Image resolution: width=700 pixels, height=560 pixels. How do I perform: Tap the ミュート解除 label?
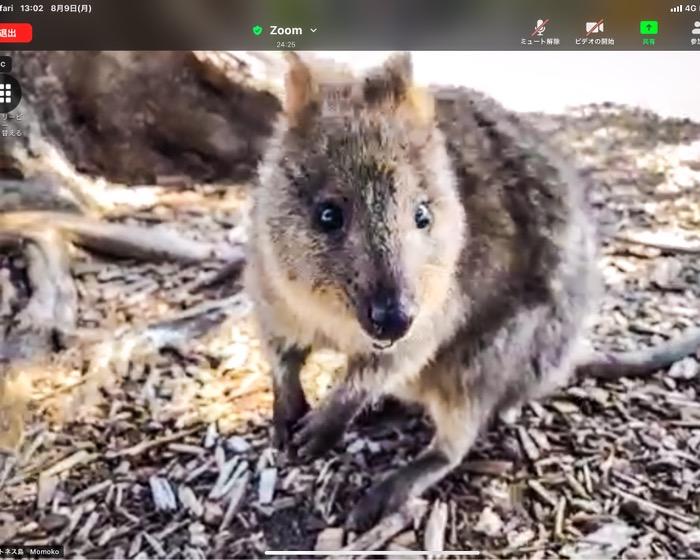(x=540, y=42)
